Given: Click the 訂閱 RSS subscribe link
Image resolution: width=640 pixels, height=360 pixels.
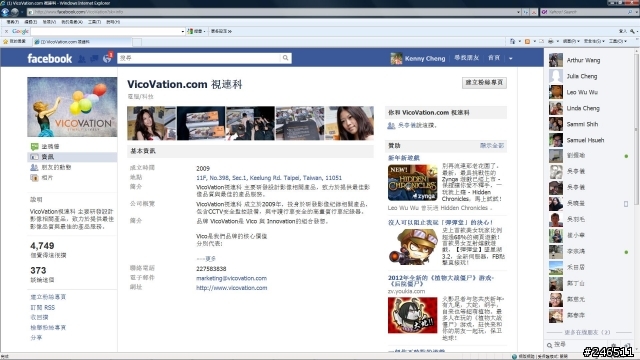Looking at the screenshot, I should tap(42, 307).
